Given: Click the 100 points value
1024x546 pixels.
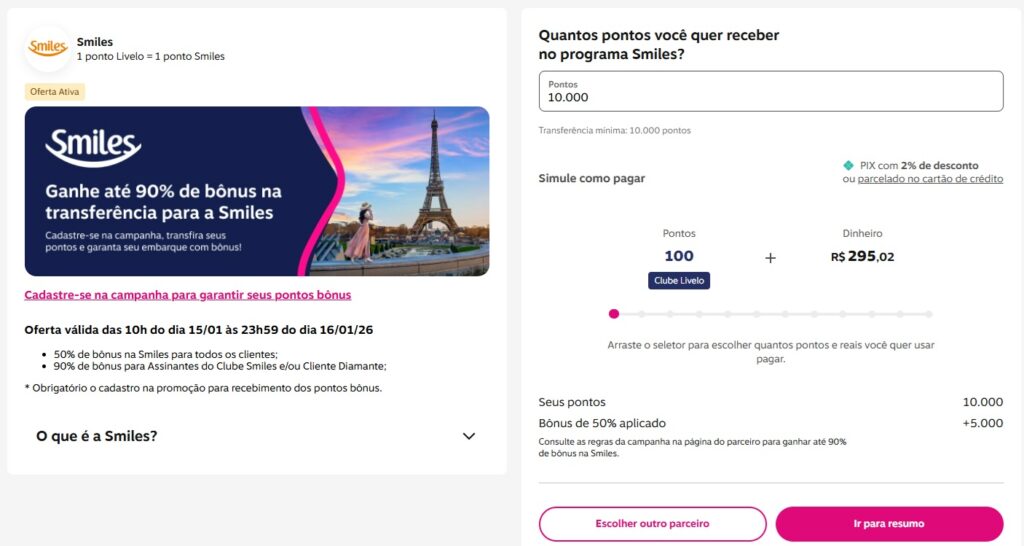Looking at the screenshot, I should click(679, 256).
